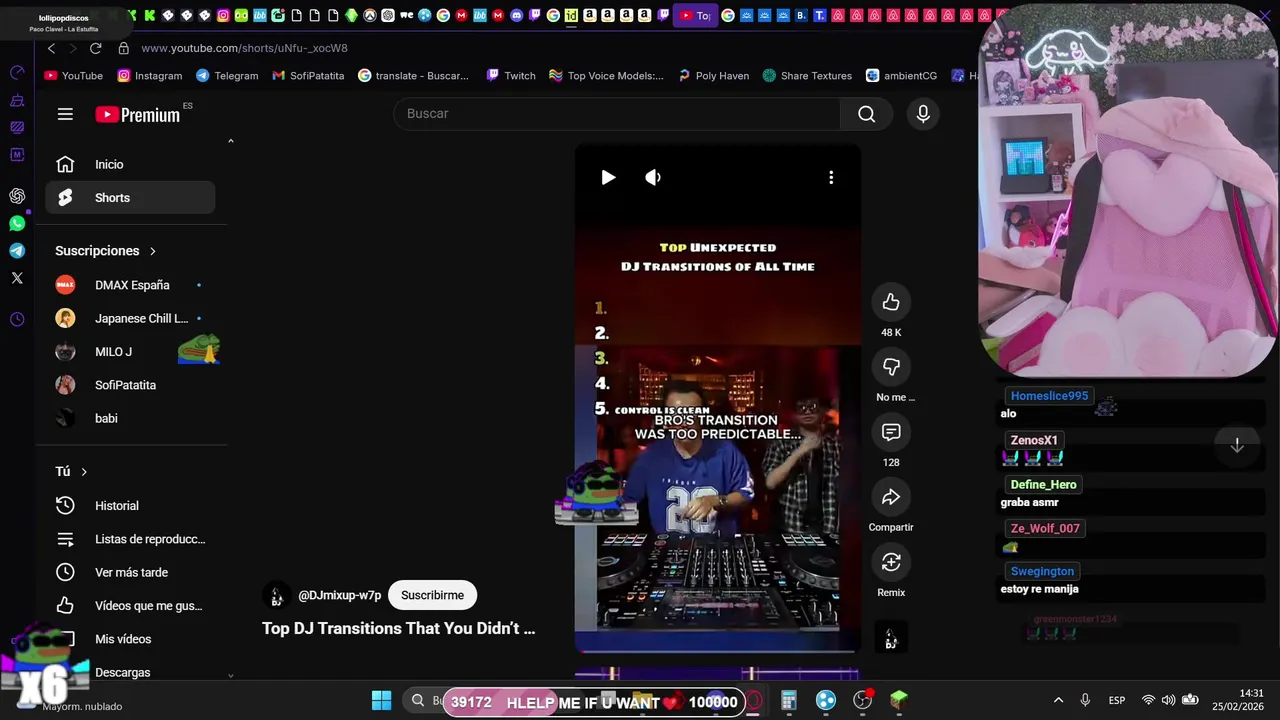Click the Remix icon
1280x720 pixels.
tap(891, 562)
